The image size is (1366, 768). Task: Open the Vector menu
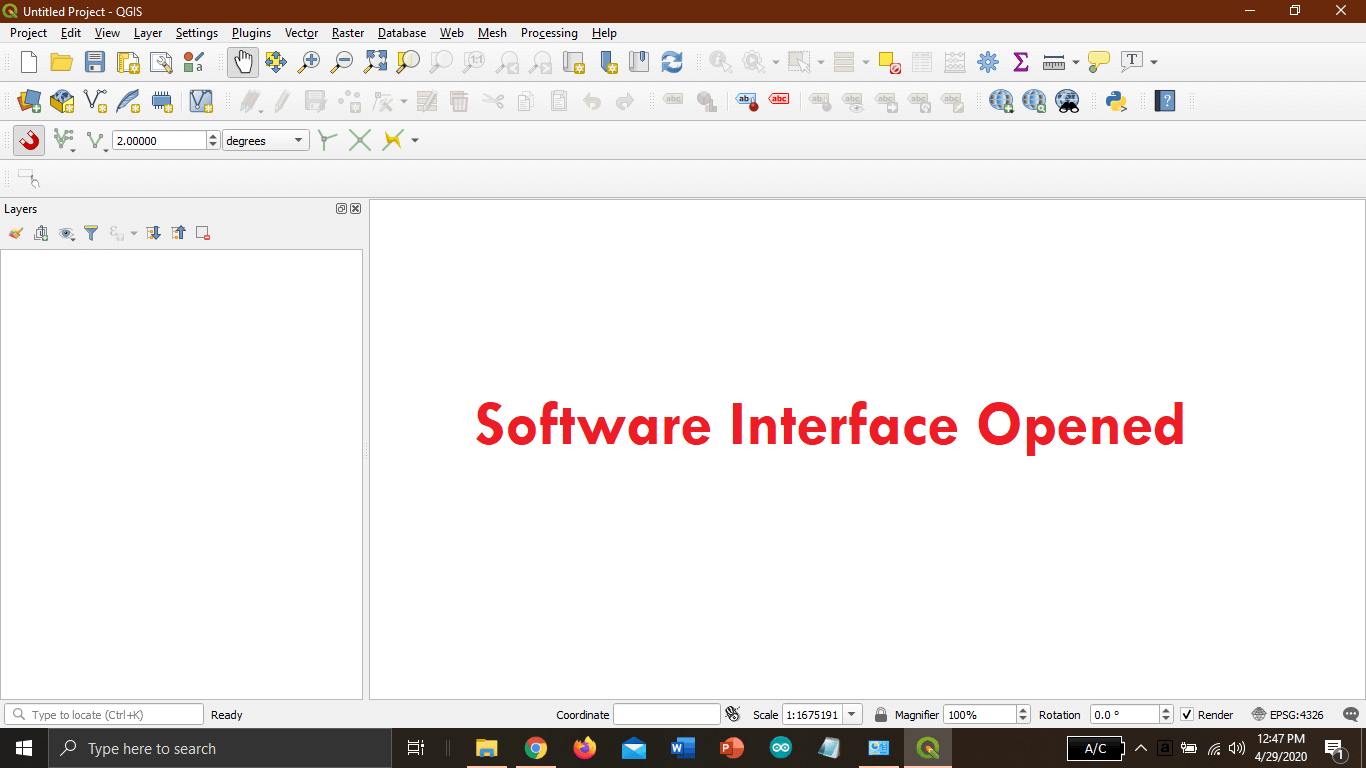301,33
